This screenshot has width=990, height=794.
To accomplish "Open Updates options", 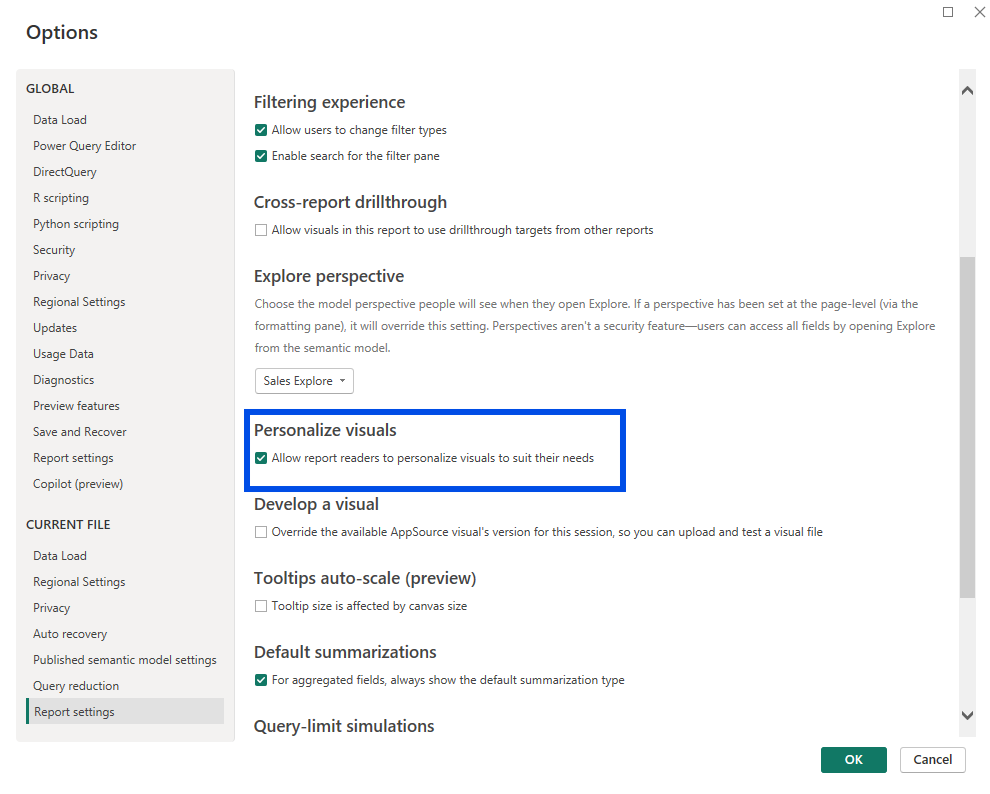I will [55, 328].
